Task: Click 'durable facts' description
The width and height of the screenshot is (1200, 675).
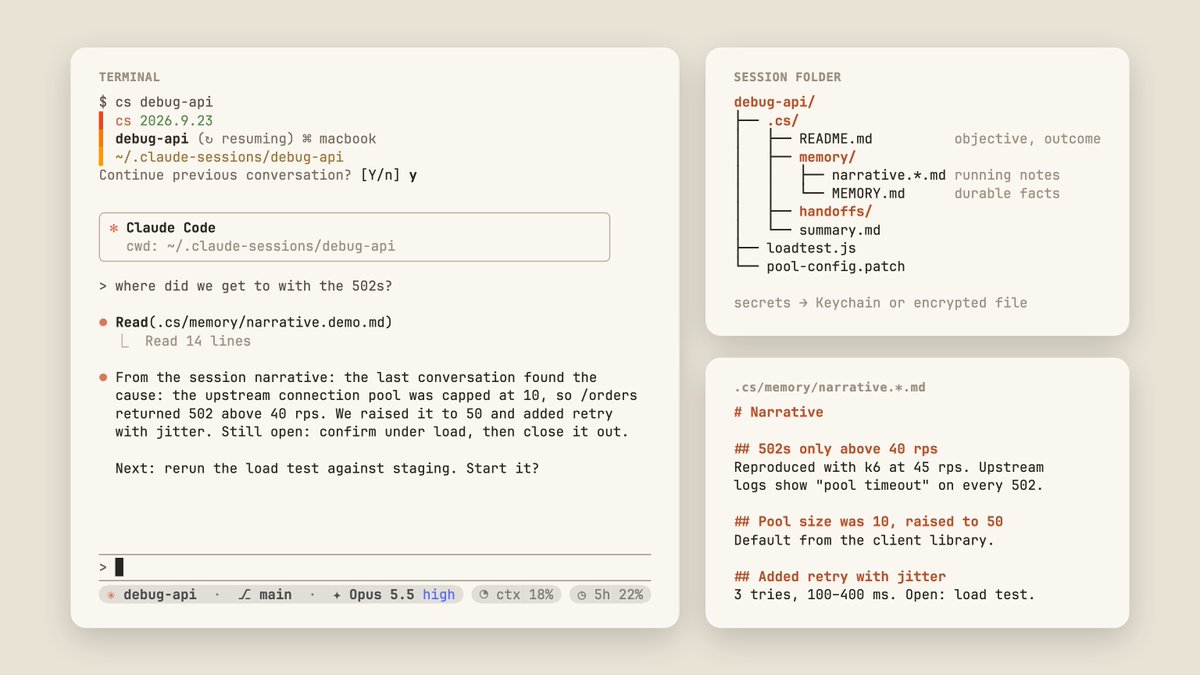Action: 1007,193
